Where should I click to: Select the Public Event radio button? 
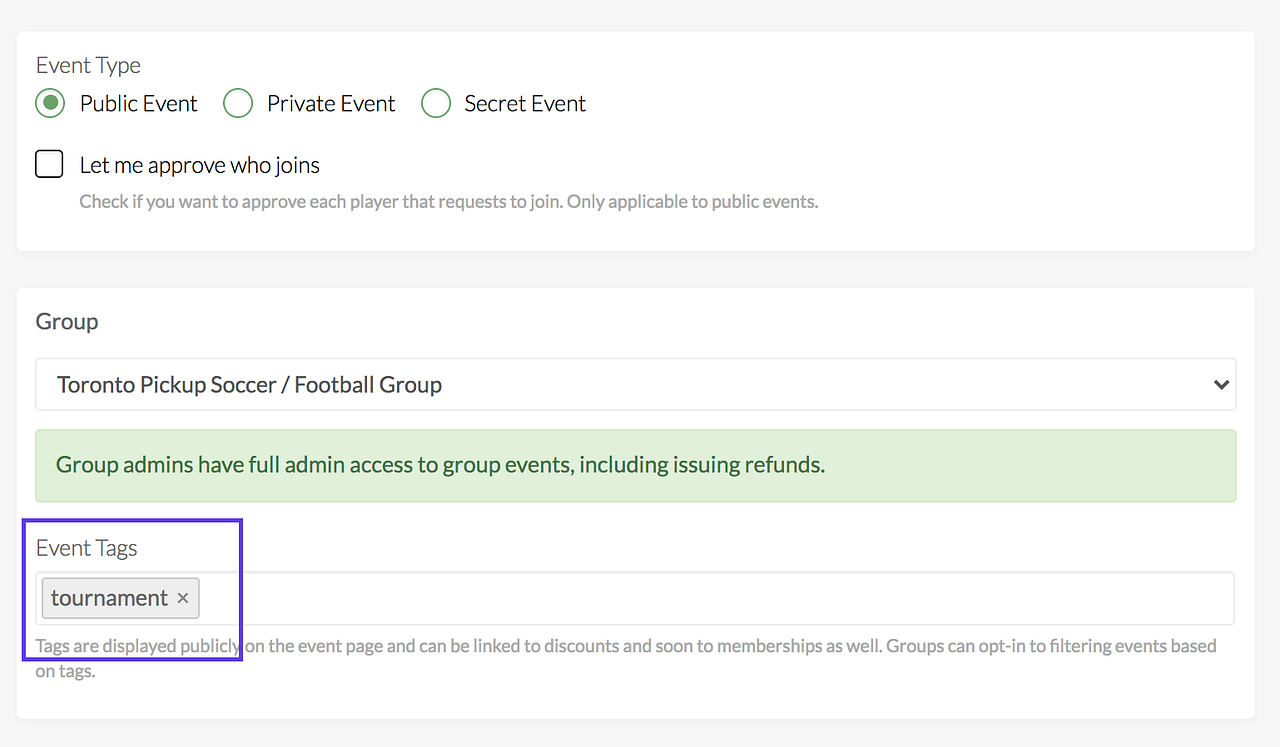pos(50,103)
